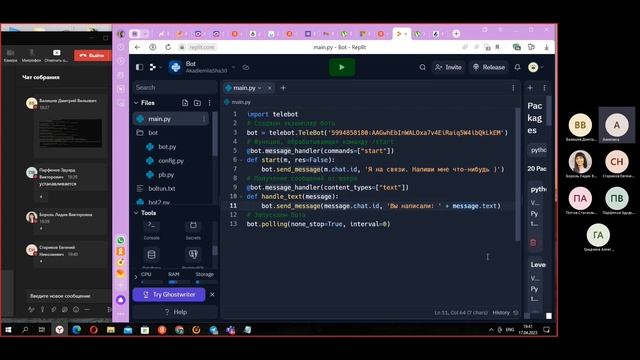Click the CPU usage bar

point(151,282)
